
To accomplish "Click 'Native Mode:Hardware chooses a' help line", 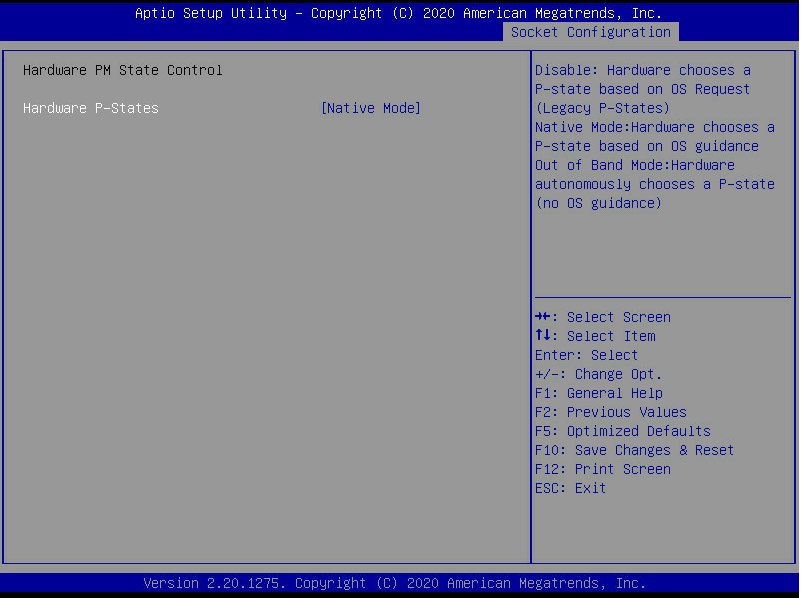I will pyautogui.click(x=655, y=127).
